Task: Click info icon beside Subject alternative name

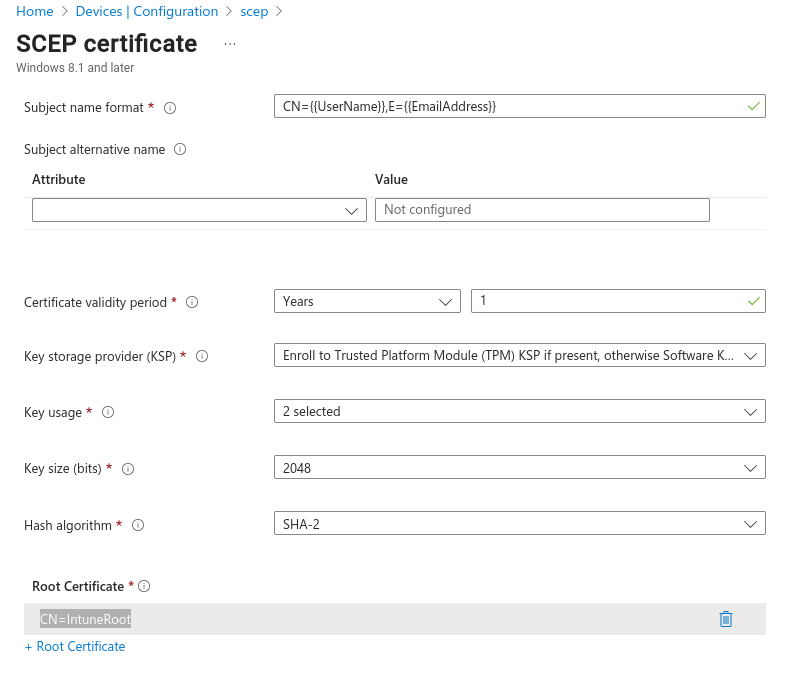Action: click(x=181, y=150)
